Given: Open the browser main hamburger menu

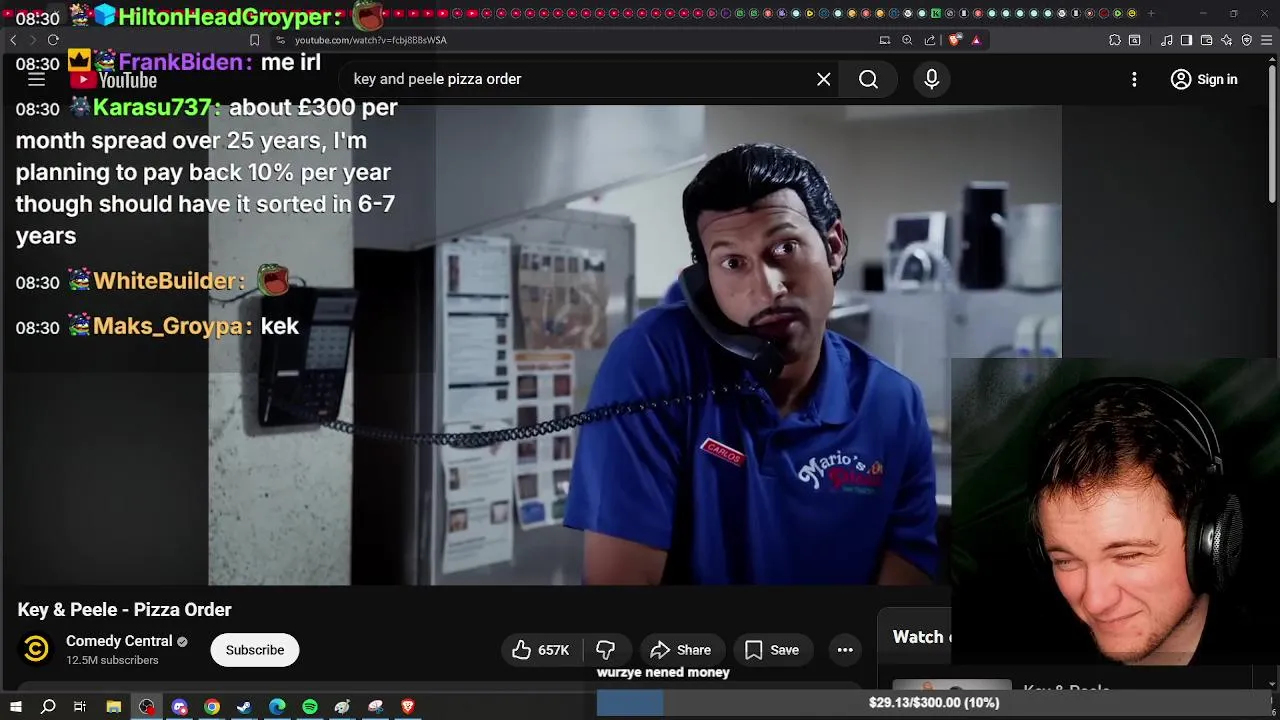Looking at the screenshot, I should click(1267, 40).
